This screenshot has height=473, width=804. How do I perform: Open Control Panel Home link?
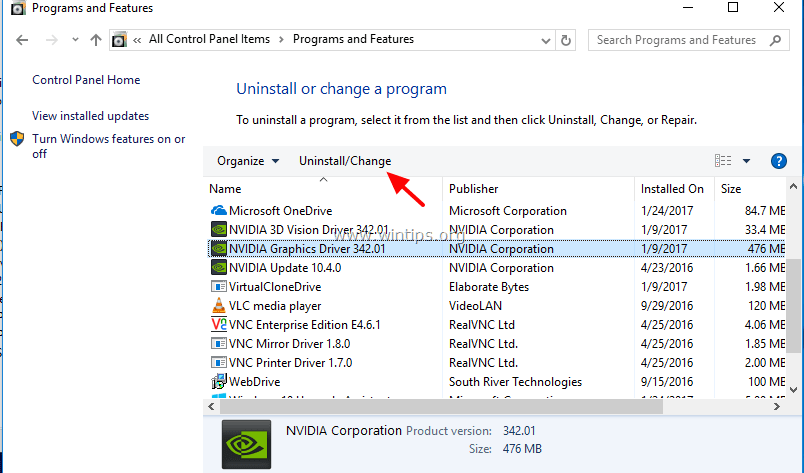[x=86, y=80]
